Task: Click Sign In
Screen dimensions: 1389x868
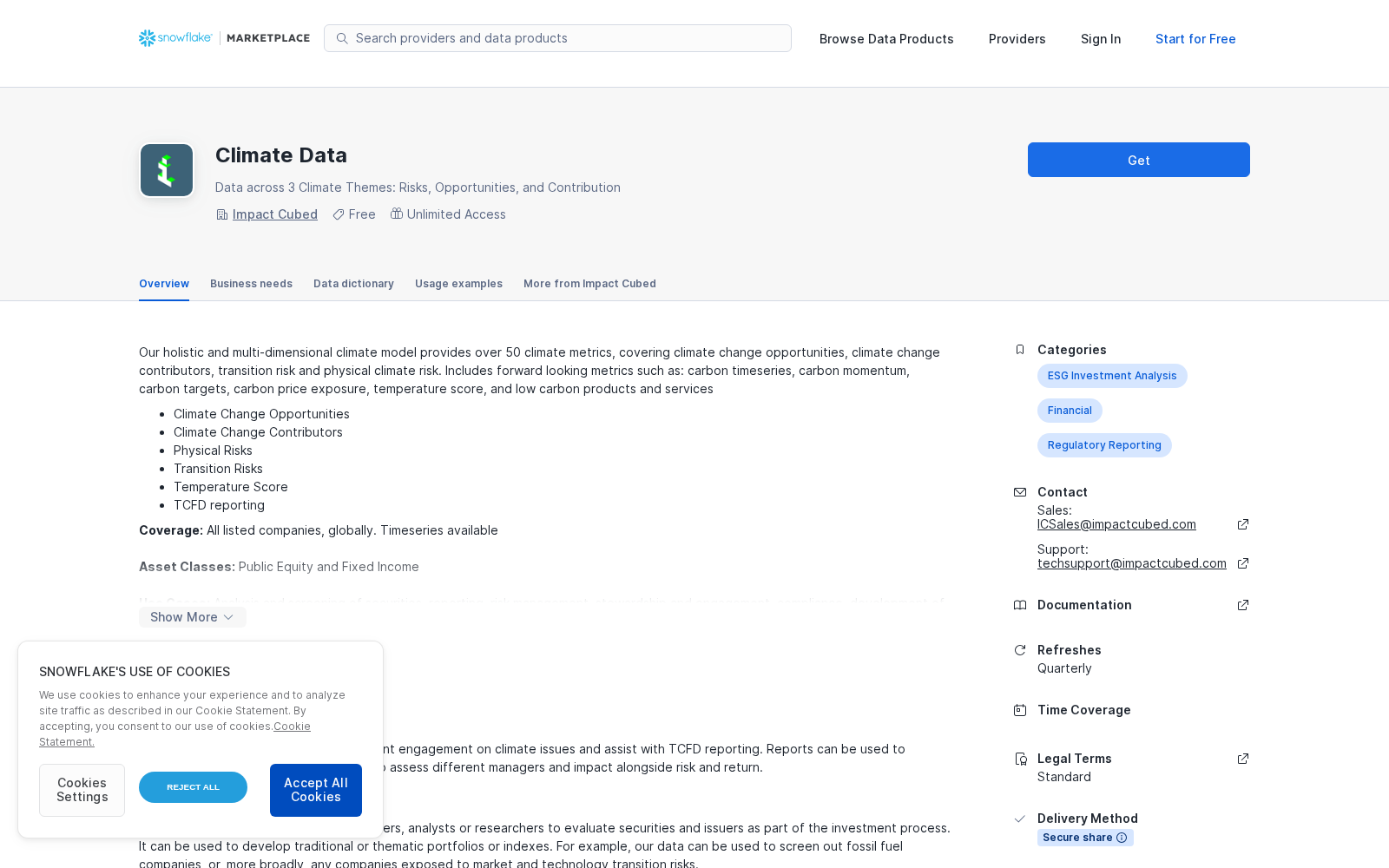Action: point(1101,39)
